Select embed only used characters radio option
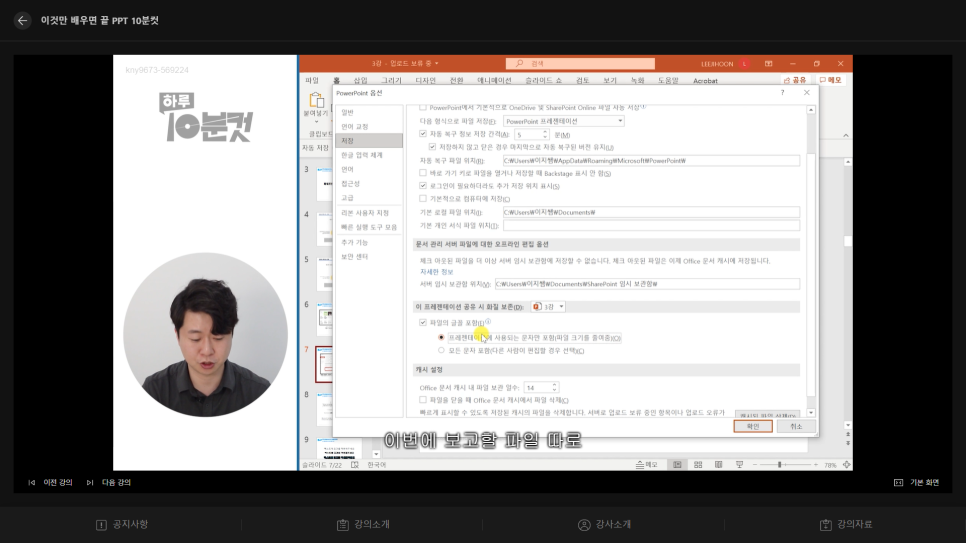The height and width of the screenshot is (543, 966). coord(441,337)
